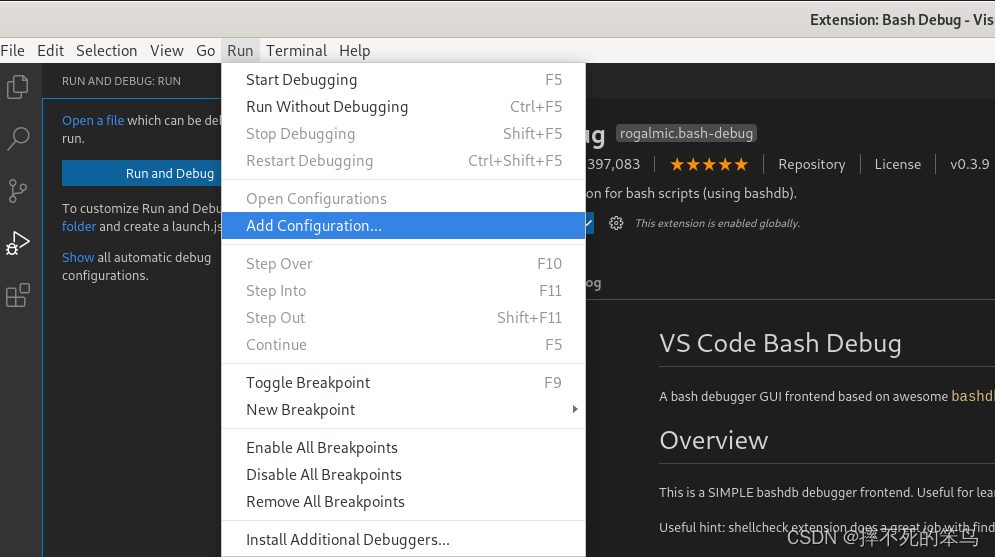This screenshot has height=557, width=995.
Task: Open the Edit menu
Action: click(x=50, y=51)
